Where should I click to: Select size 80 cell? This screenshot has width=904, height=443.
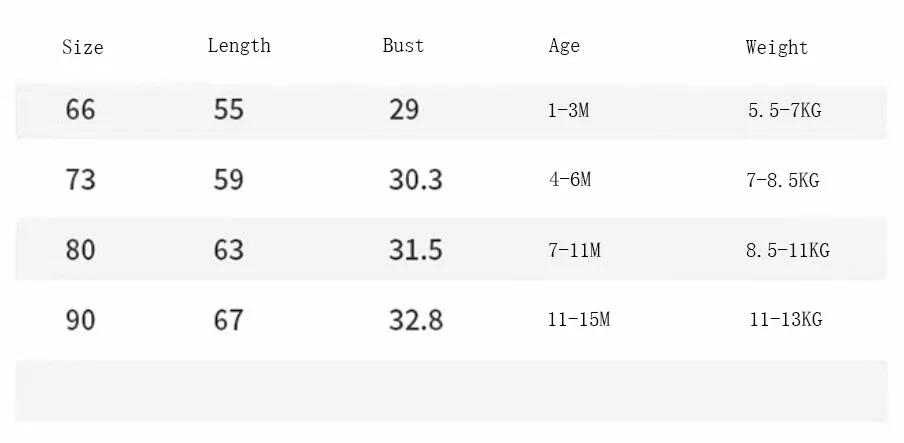(80, 250)
